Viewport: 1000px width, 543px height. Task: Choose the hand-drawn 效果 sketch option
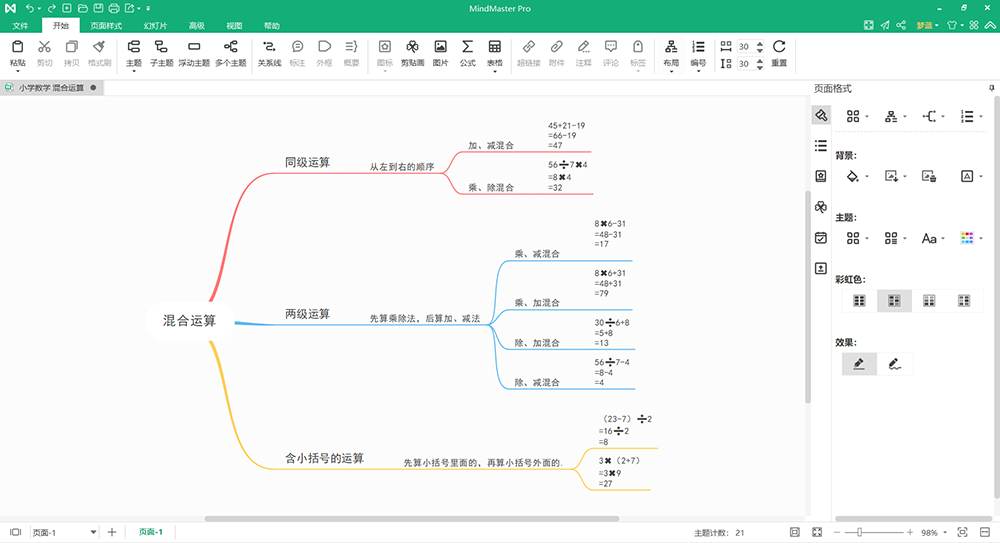pos(894,364)
